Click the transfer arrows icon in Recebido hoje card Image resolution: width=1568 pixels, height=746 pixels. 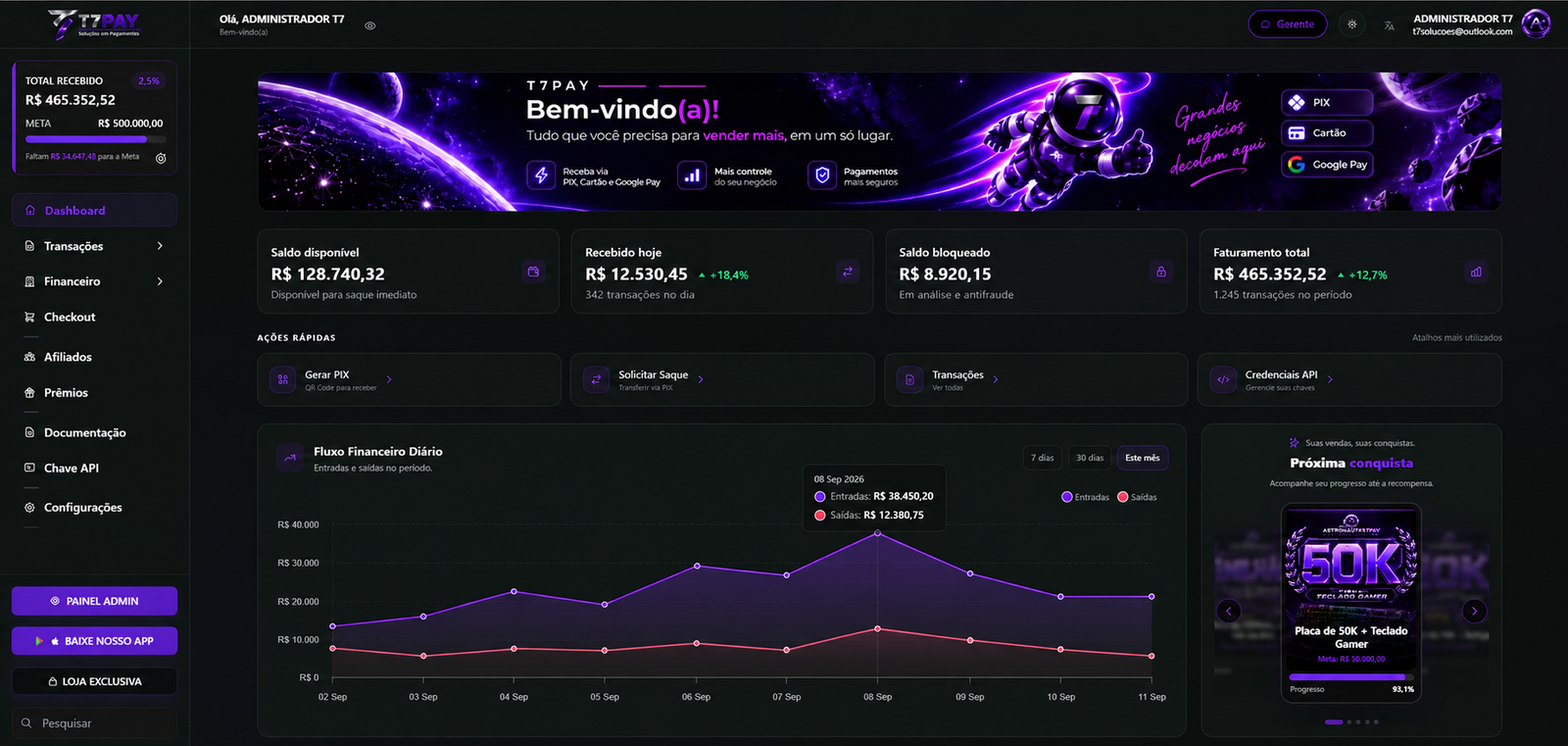(848, 272)
